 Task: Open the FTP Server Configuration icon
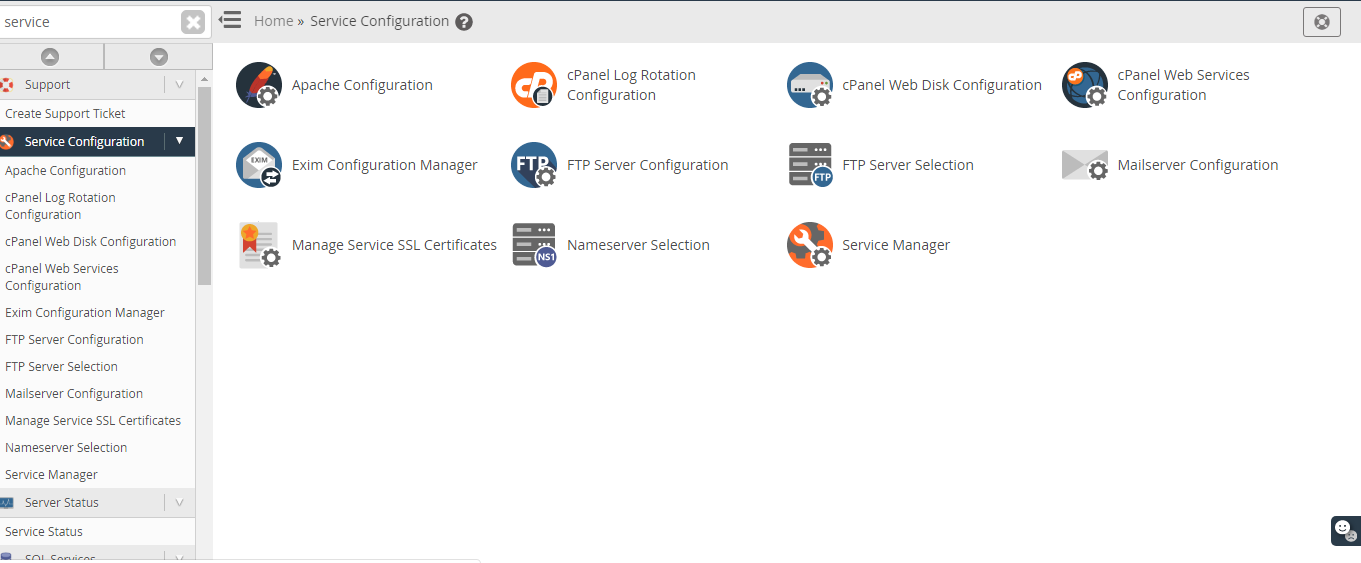point(534,165)
